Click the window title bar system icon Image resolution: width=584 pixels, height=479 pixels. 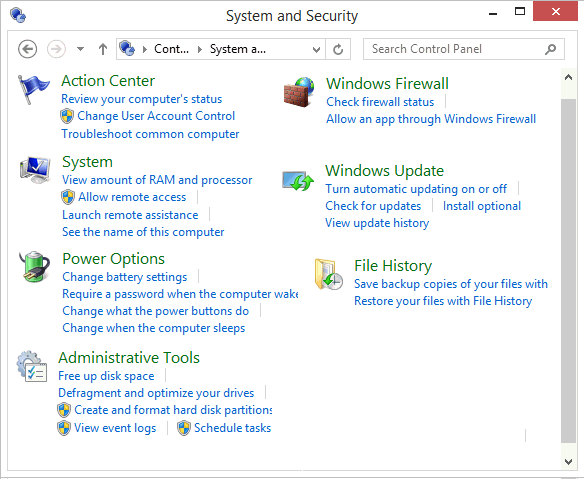click(18, 15)
